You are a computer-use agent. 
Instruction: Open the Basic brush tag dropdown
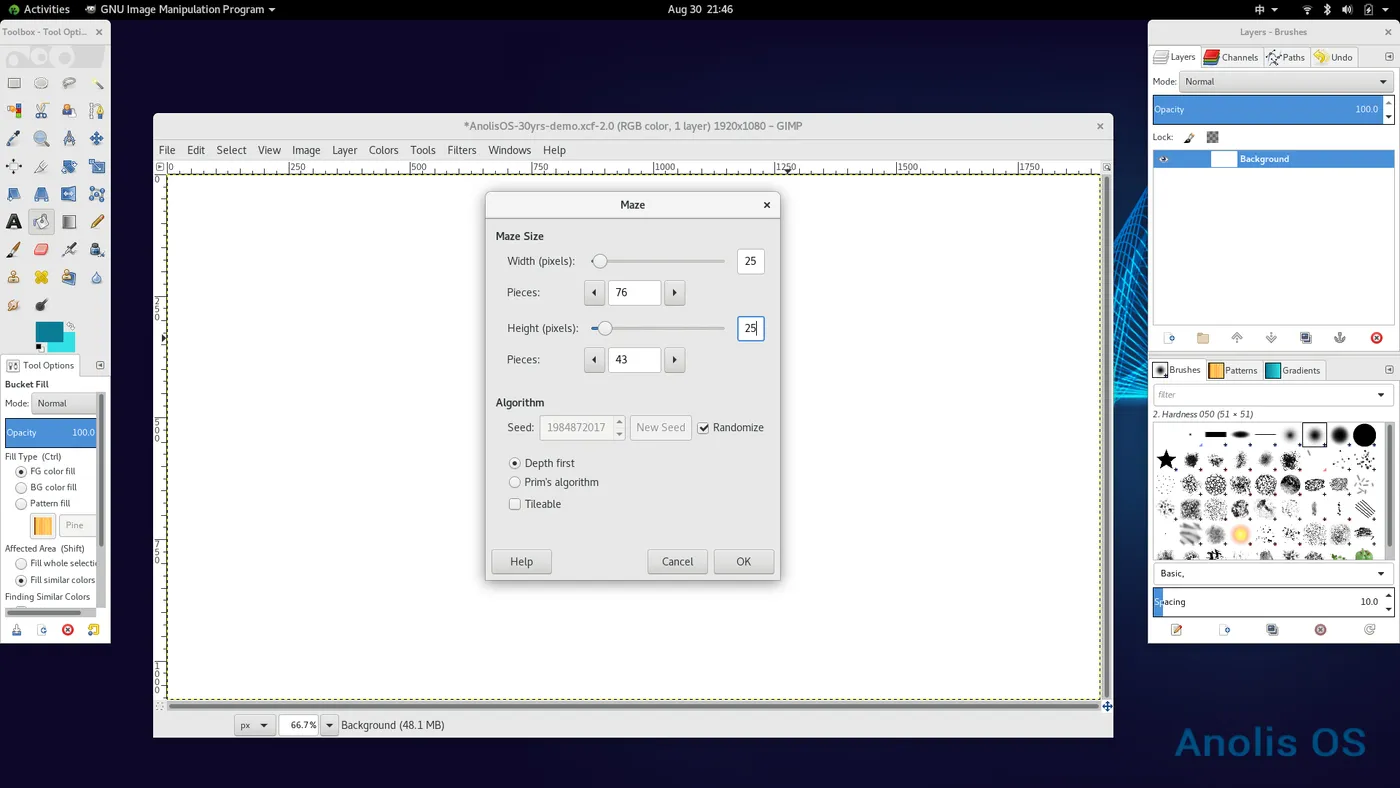click(1272, 574)
